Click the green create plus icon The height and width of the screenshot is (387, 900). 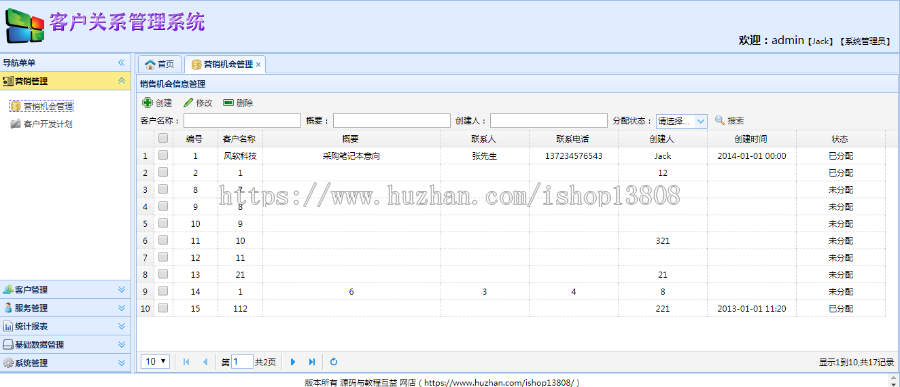pyautogui.click(x=147, y=103)
